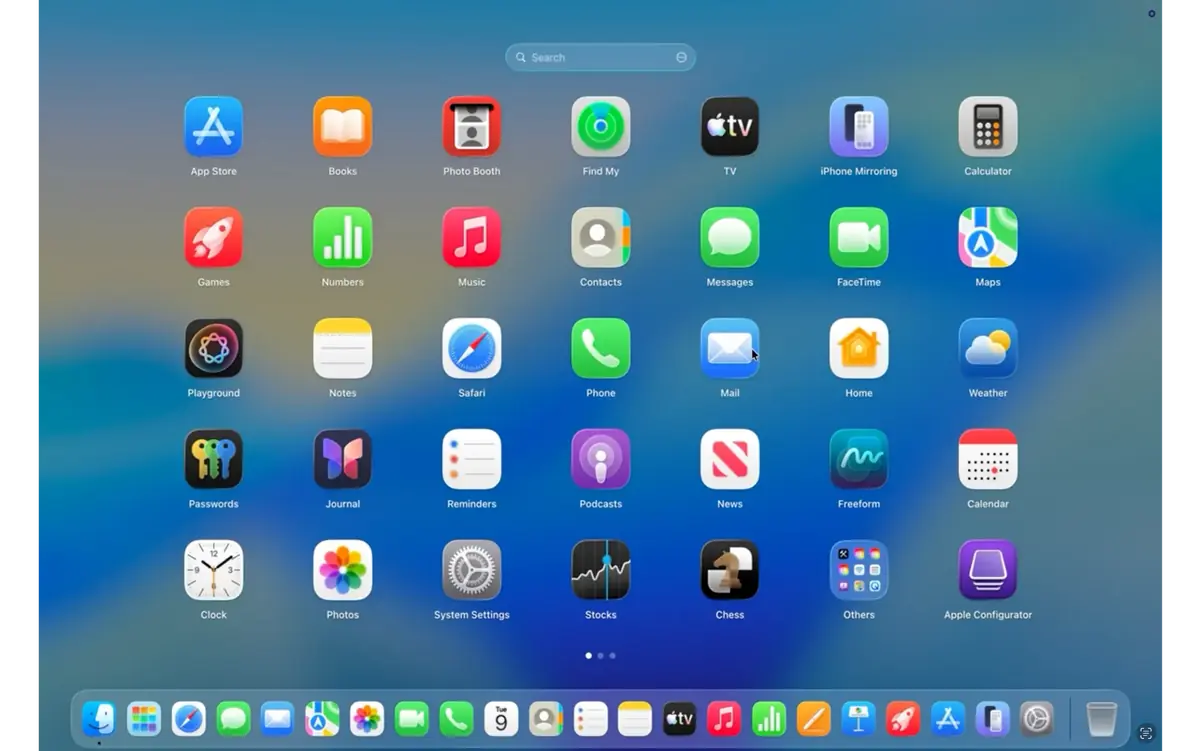Open FaceTime from the app grid
The width and height of the screenshot is (1200, 751).
(x=858, y=238)
